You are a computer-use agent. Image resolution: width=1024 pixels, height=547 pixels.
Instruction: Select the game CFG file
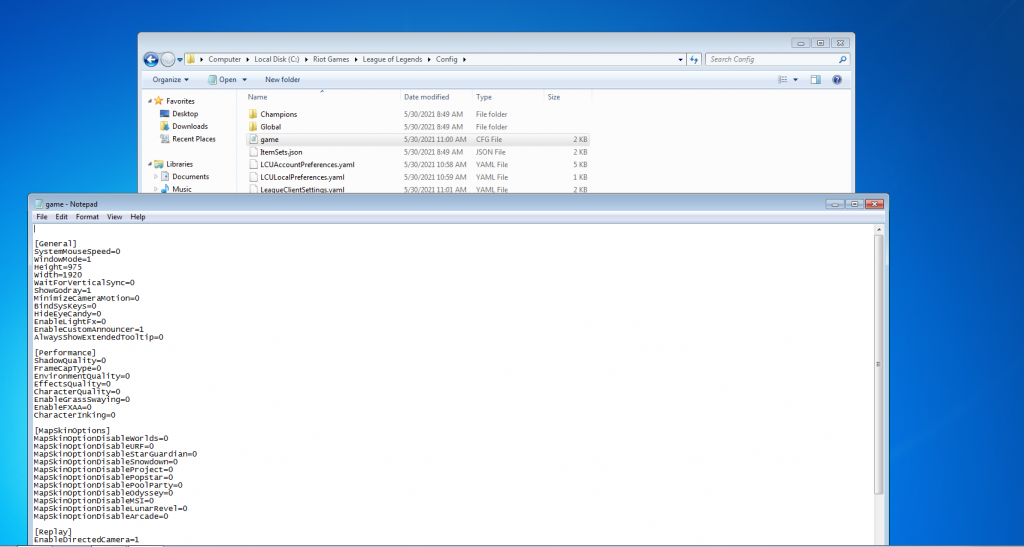pos(269,140)
